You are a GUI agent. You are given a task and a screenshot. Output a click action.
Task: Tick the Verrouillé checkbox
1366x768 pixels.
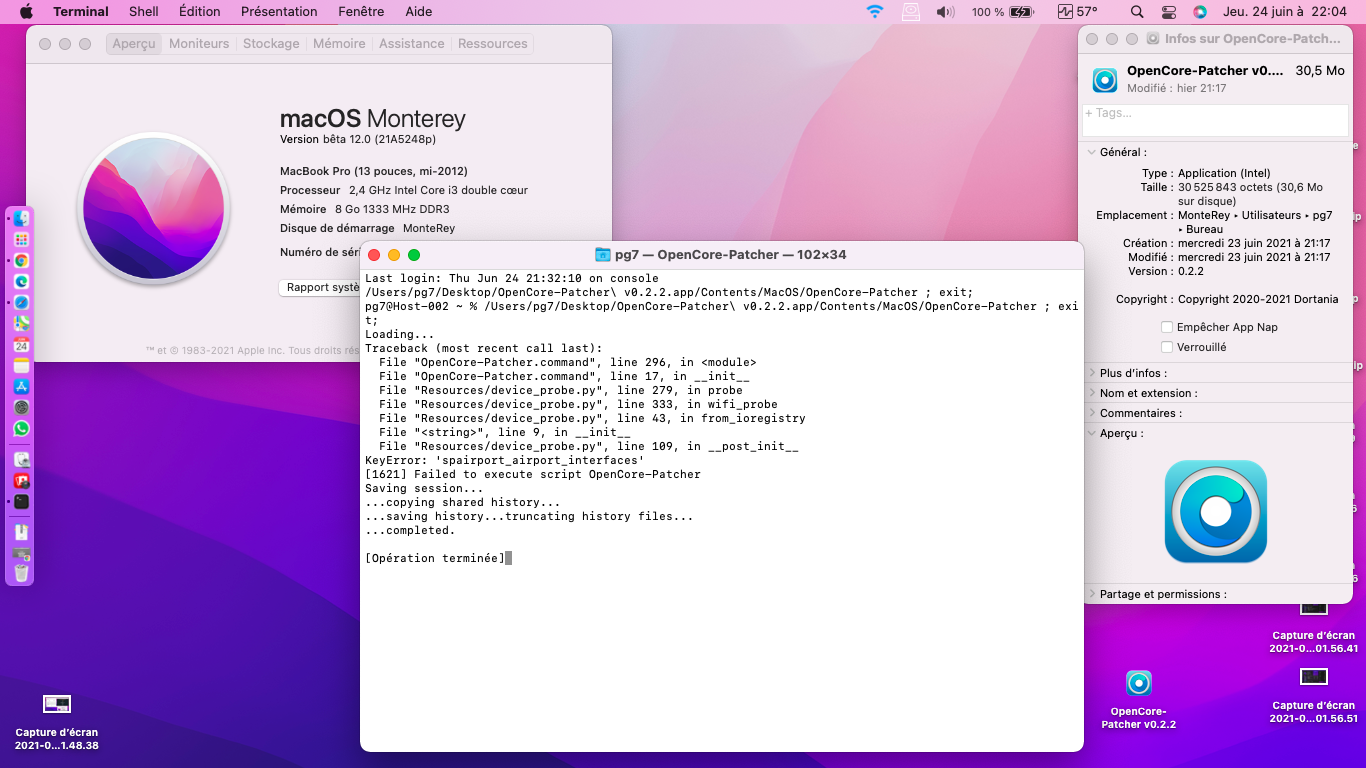tap(1167, 347)
